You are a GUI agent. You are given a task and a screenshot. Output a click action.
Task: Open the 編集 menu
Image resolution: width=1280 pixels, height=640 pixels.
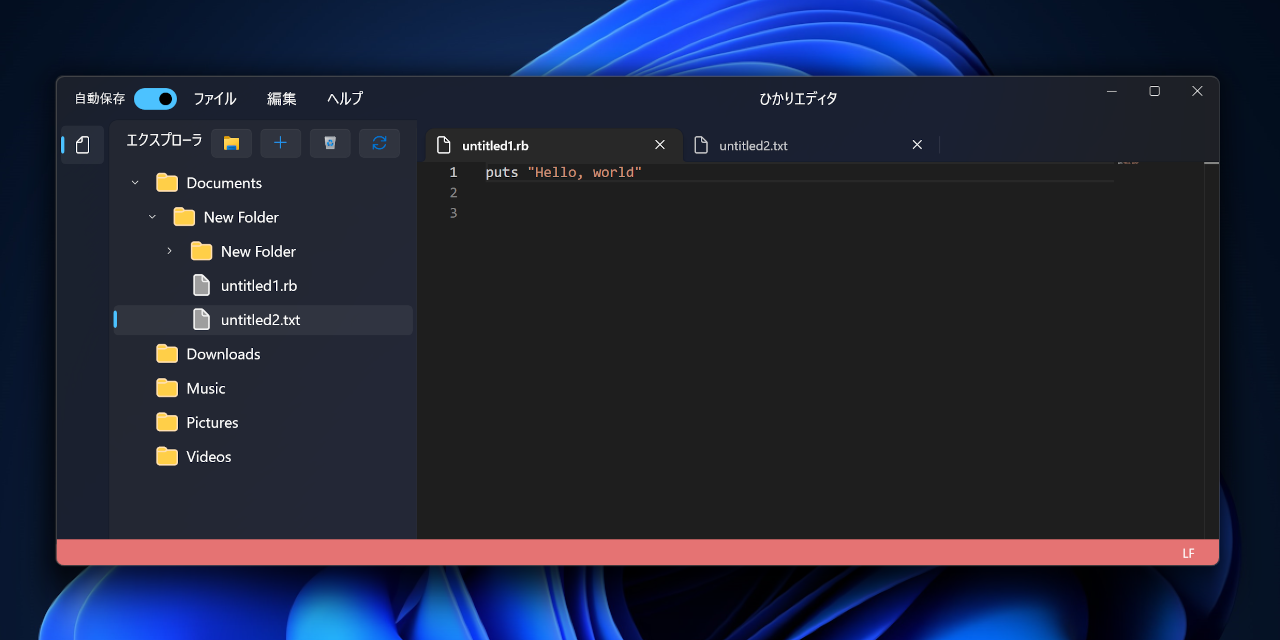[x=281, y=98]
